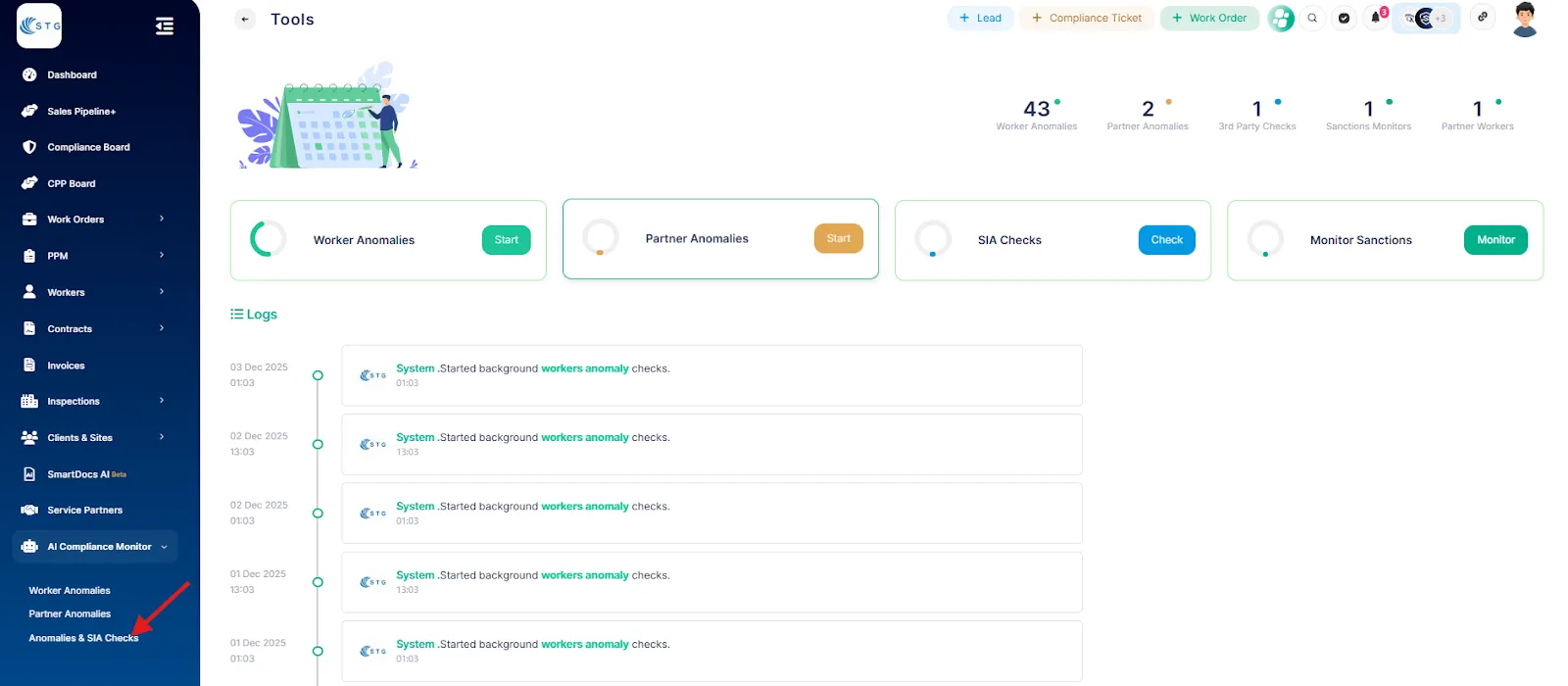
Task: Open Dashboard from the sidebar
Action: 72,74
